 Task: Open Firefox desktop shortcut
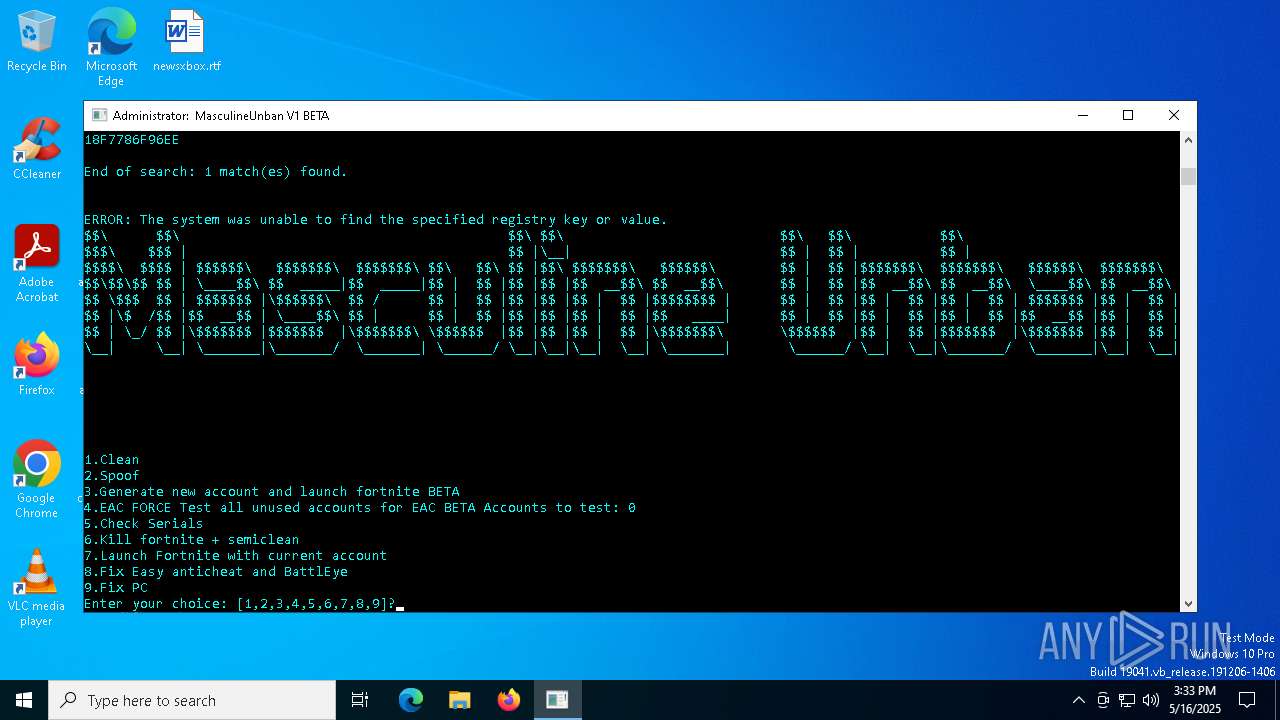coord(37,365)
